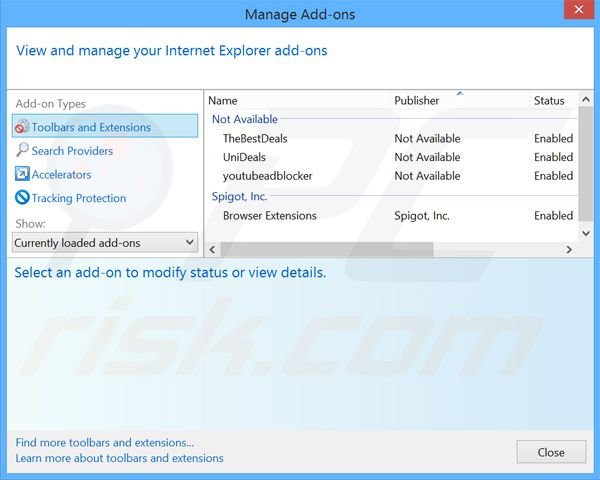
Task: Click the Search Providers magnifier icon
Action: click(x=22, y=150)
